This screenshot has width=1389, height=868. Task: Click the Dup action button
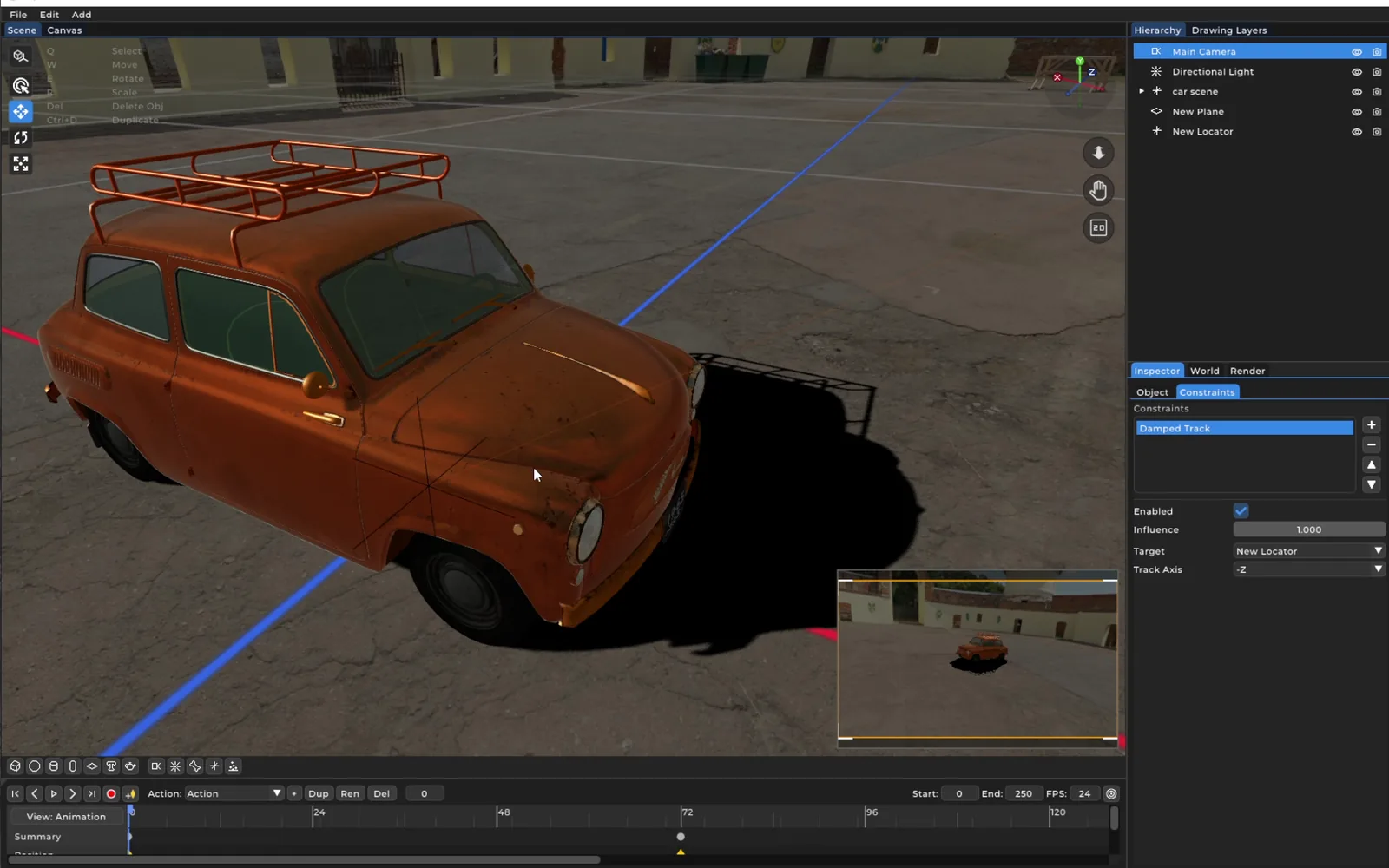[x=319, y=793]
